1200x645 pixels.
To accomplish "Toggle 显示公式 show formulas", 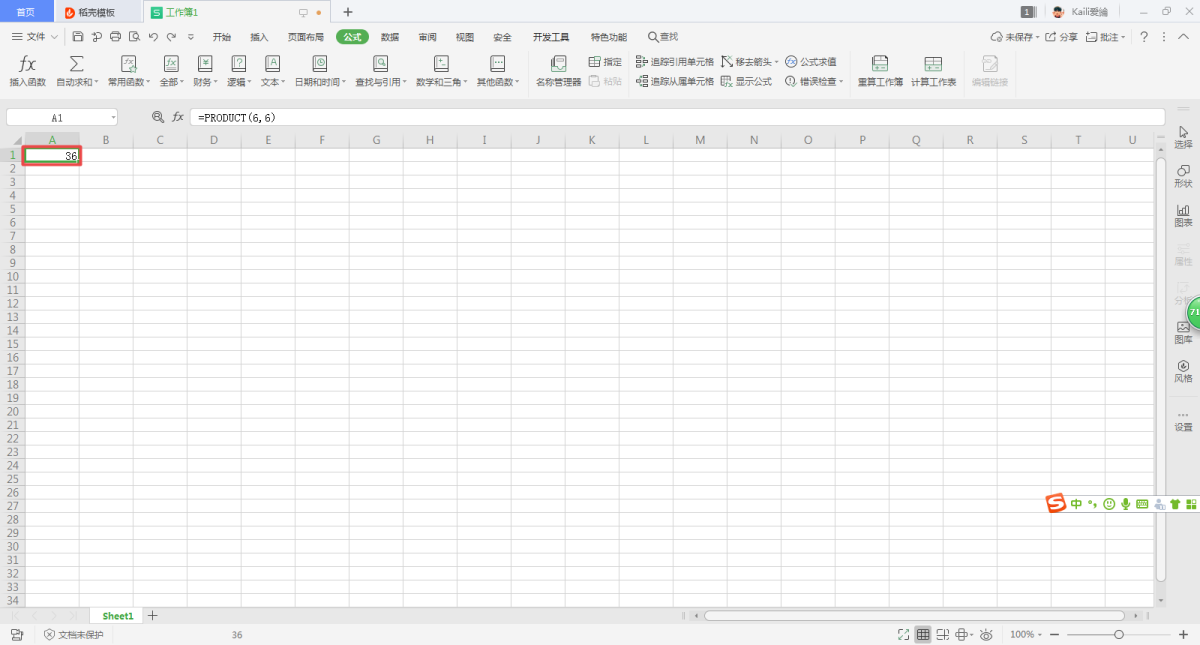I will pyautogui.click(x=746, y=82).
